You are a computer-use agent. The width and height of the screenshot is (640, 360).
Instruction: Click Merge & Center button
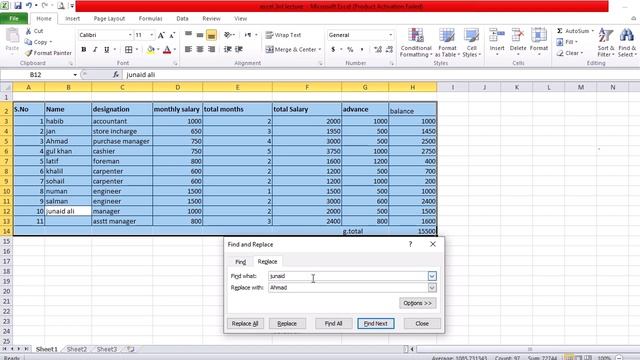click(291, 49)
